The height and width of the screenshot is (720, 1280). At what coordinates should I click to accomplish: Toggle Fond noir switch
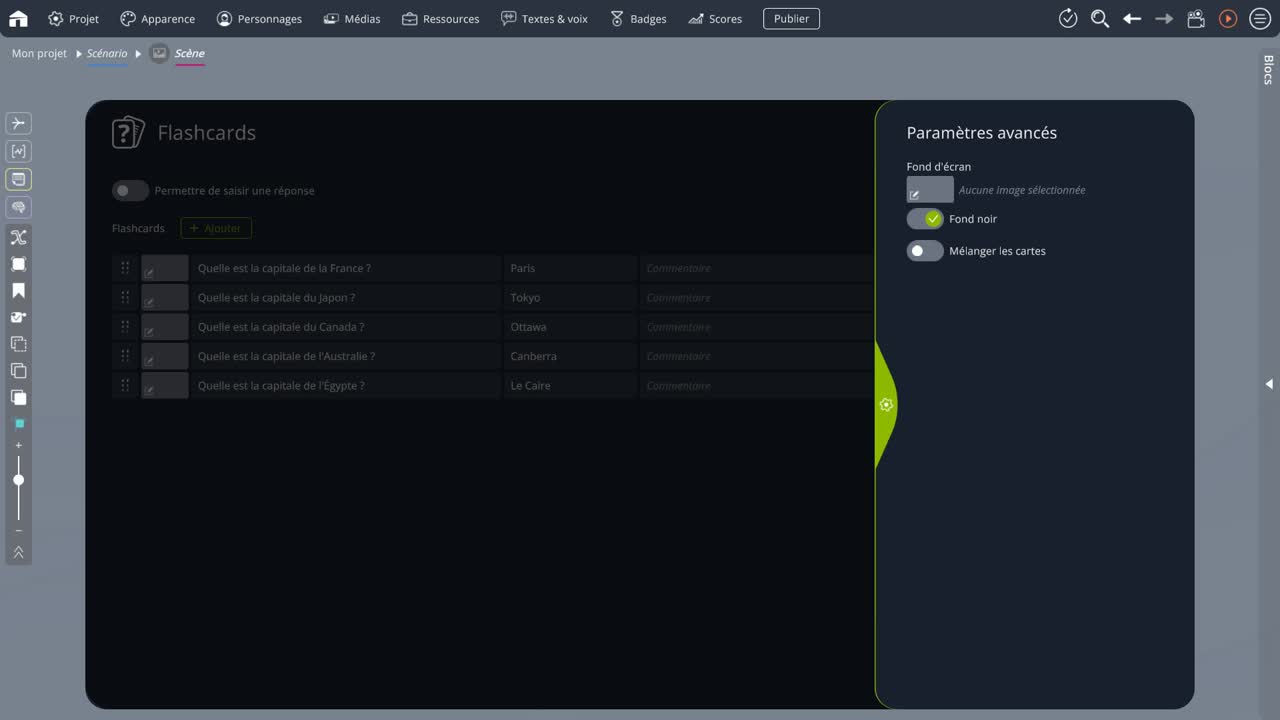925,219
